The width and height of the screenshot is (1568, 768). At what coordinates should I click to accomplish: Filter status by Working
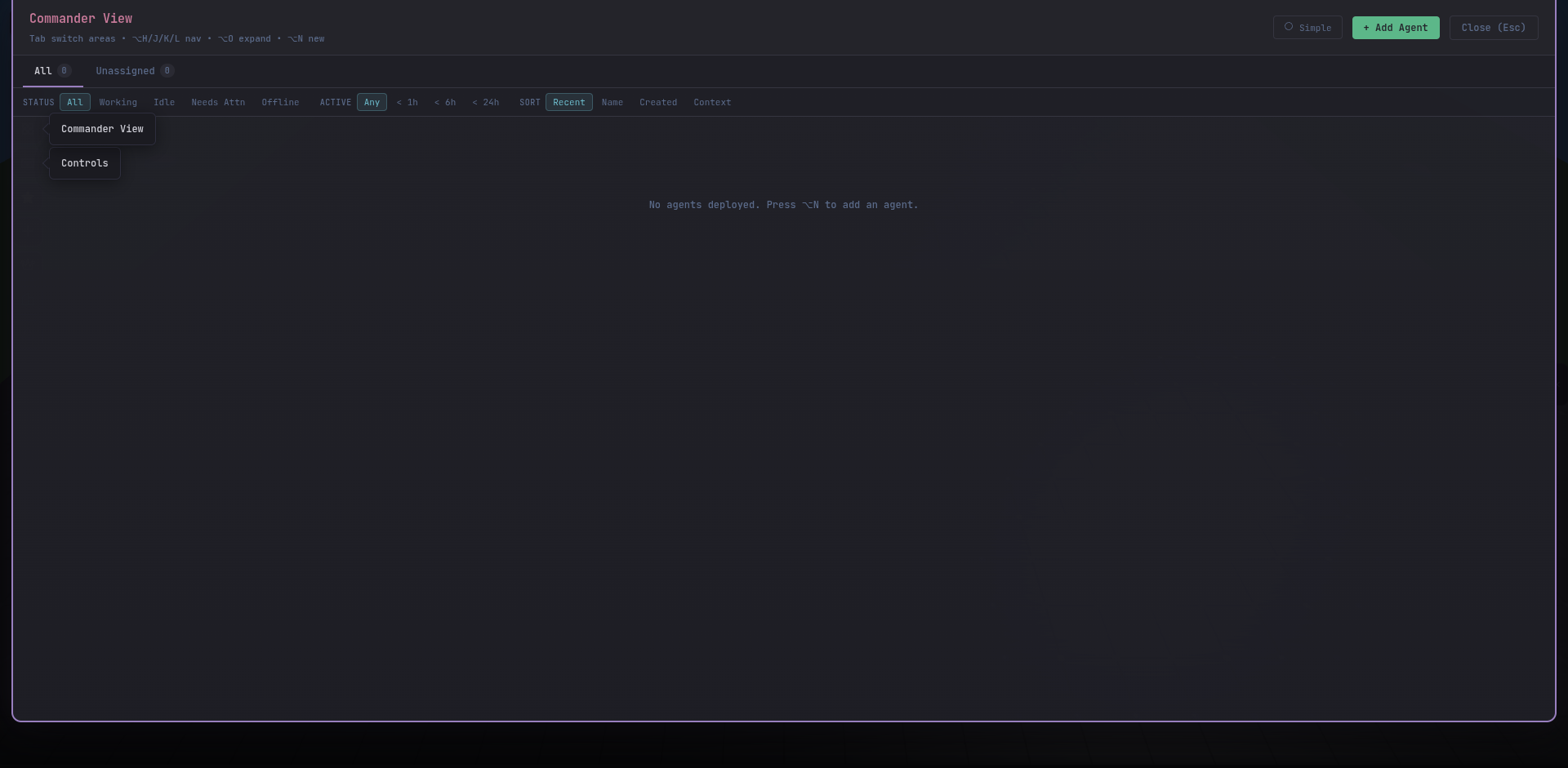click(118, 102)
